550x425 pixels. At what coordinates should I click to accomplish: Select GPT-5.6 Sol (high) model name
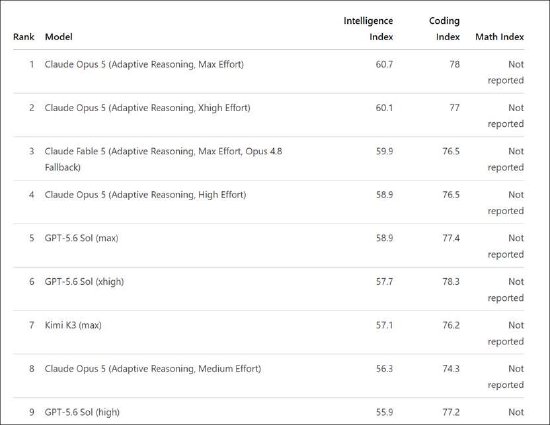tap(82, 412)
